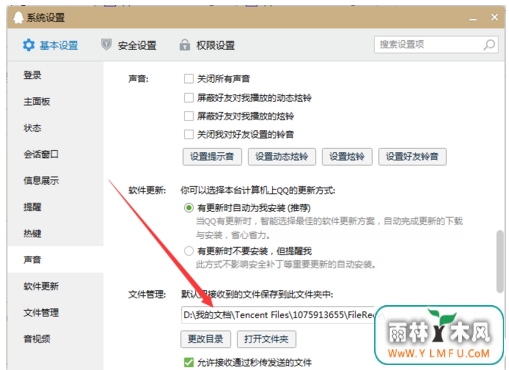Click the gear icon for basic settings

[x=29, y=45]
